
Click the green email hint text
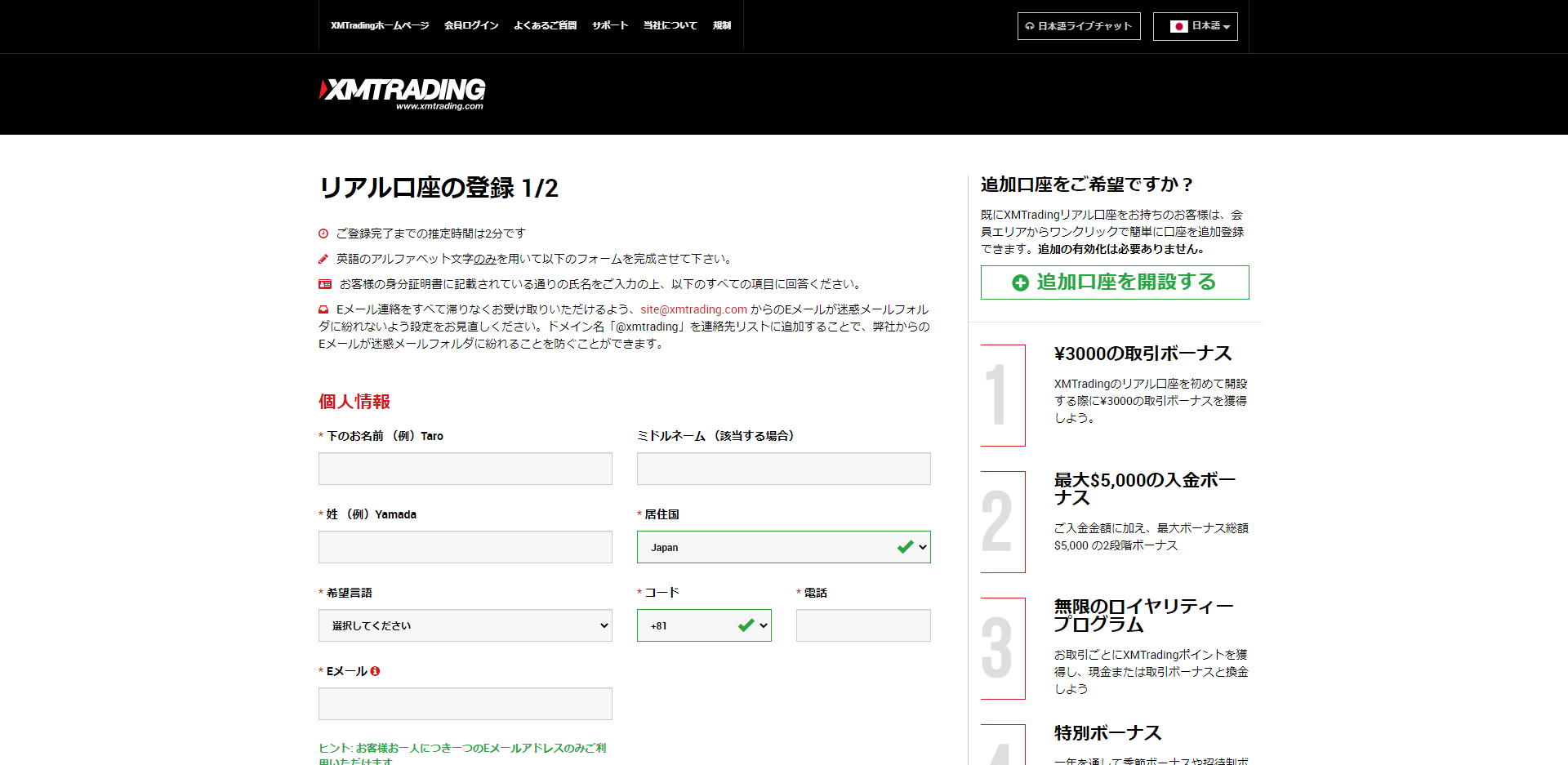pyautogui.click(x=462, y=754)
